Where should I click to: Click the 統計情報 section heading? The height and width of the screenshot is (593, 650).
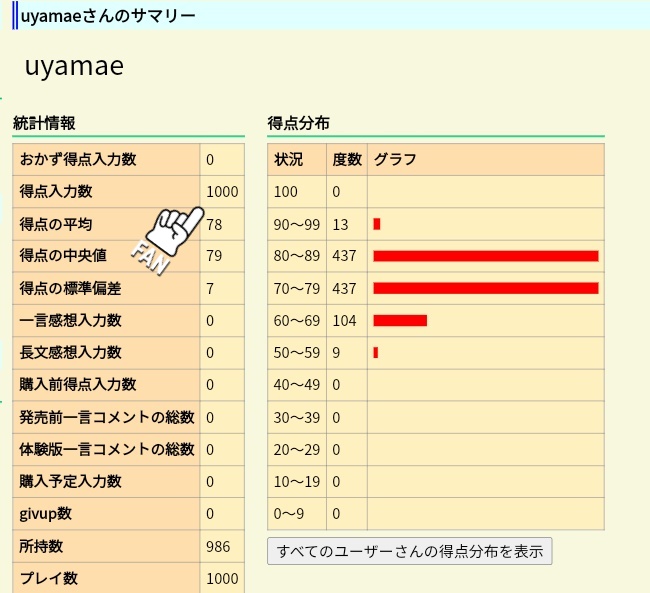(44, 123)
